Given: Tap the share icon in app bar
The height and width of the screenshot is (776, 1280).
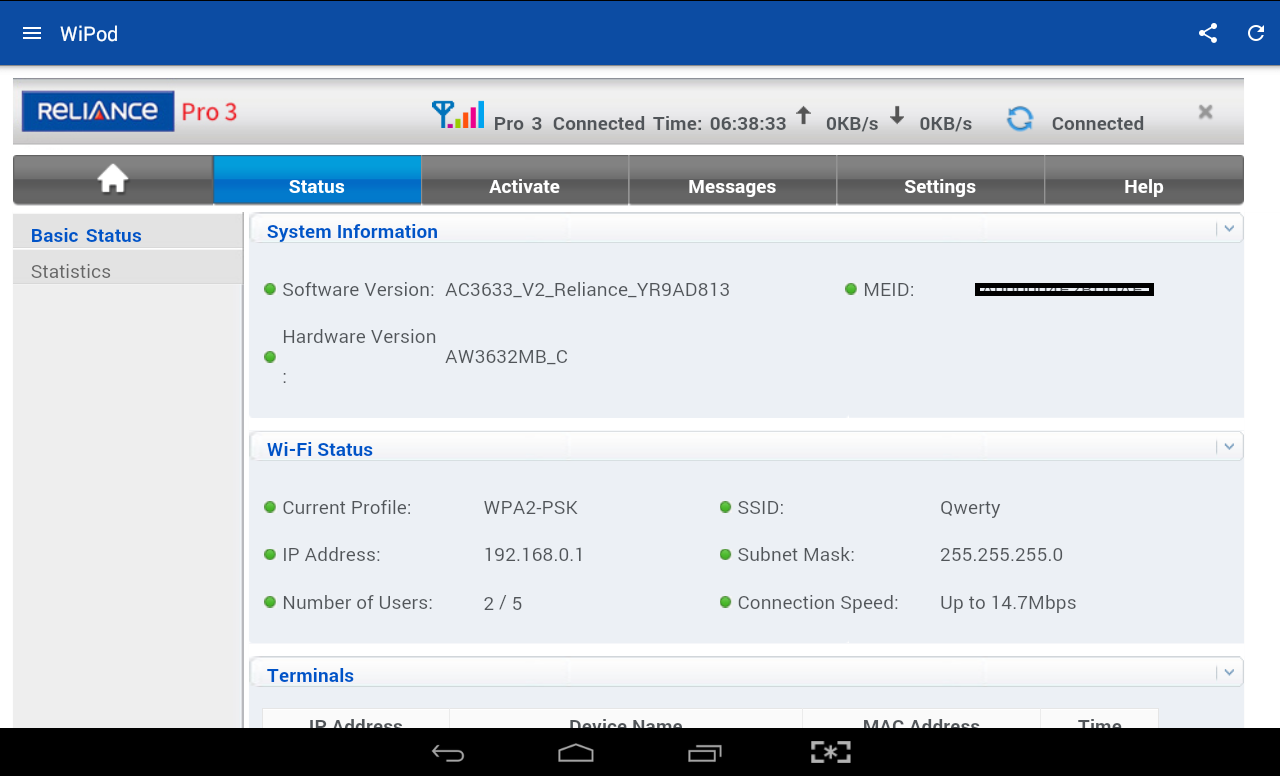Looking at the screenshot, I should coord(1208,33).
